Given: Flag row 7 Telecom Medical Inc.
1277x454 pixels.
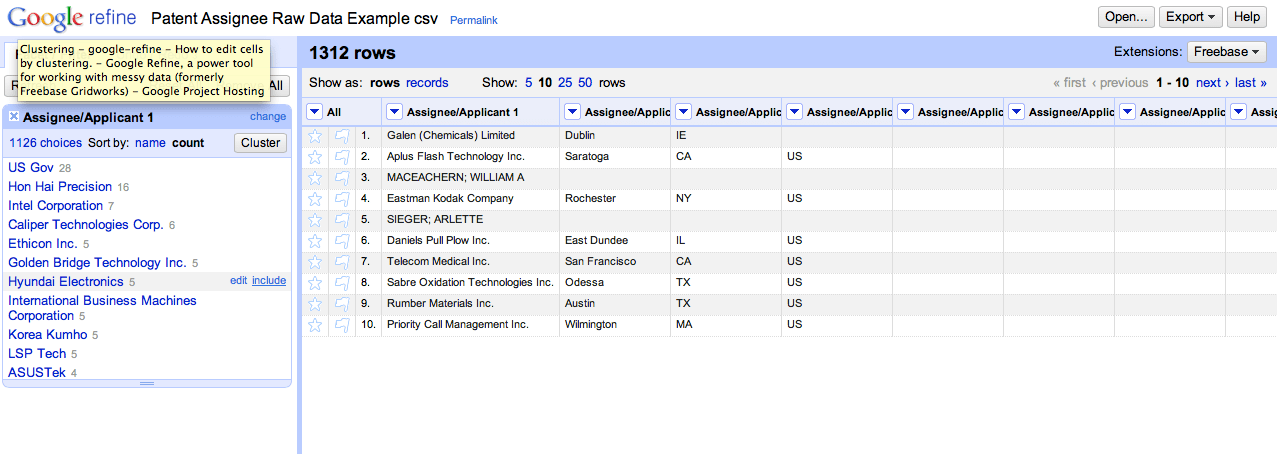Looking at the screenshot, I should (x=342, y=262).
